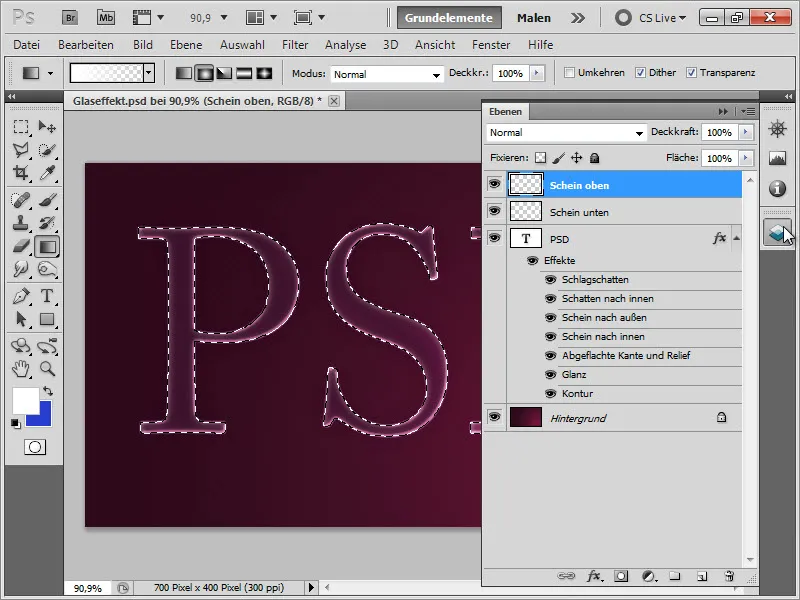The height and width of the screenshot is (600, 800).
Task: Create new adjustment layer
Action: tap(648, 576)
